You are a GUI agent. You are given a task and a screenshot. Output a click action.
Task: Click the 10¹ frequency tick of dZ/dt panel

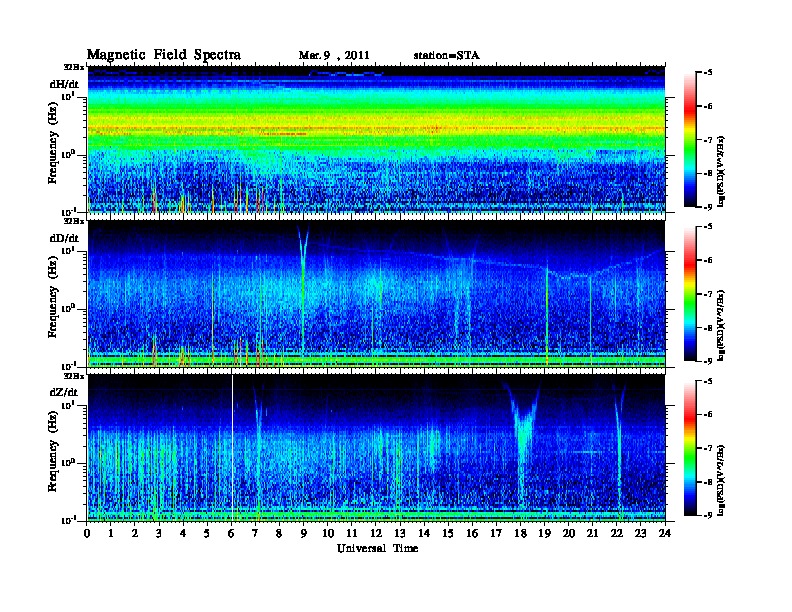point(69,405)
